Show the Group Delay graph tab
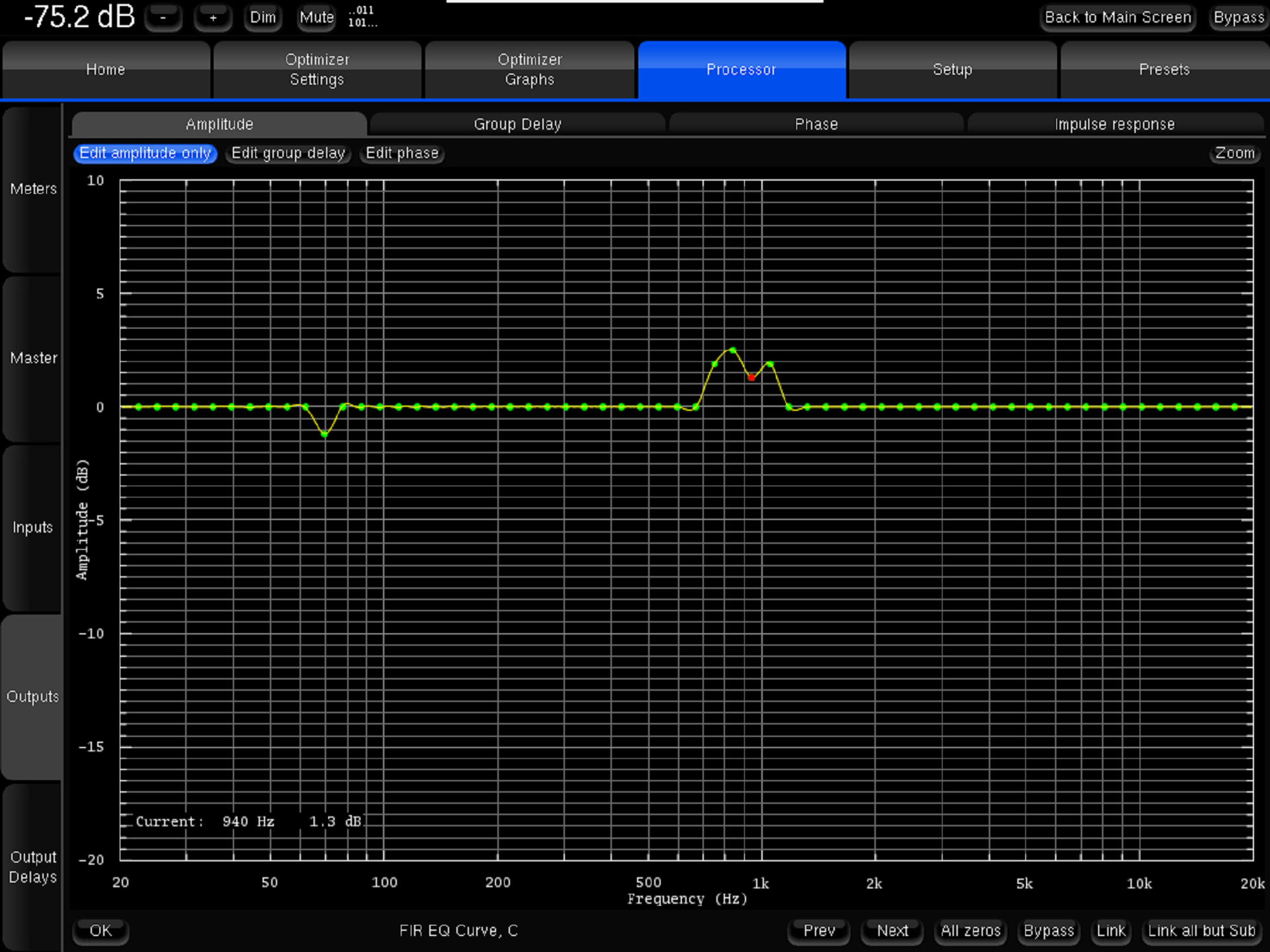 coord(517,124)
